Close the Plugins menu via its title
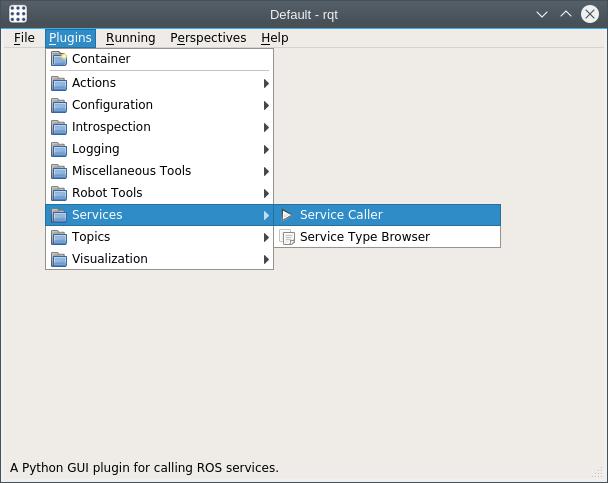 [x=70, y=38]
